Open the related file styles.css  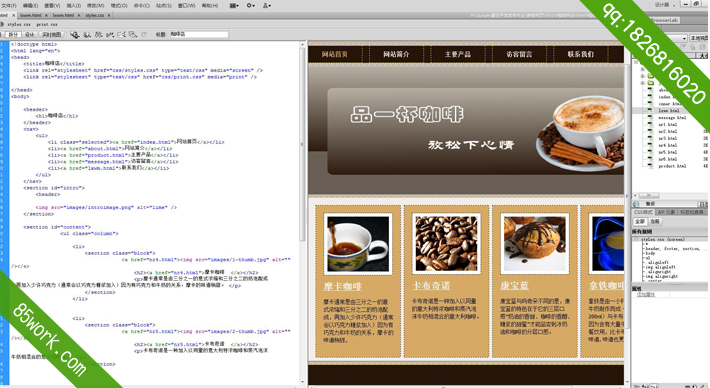[x=19, y=24]
